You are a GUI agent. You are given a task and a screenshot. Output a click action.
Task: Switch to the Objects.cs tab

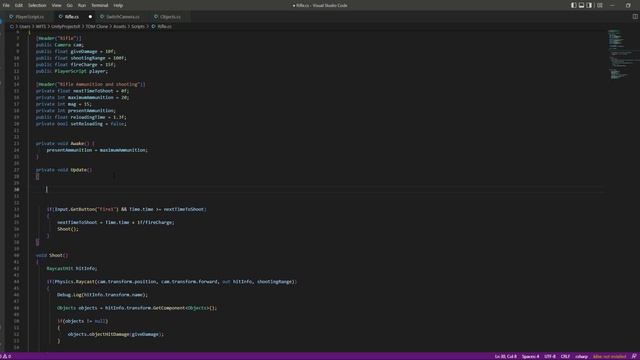coord(170,17)
